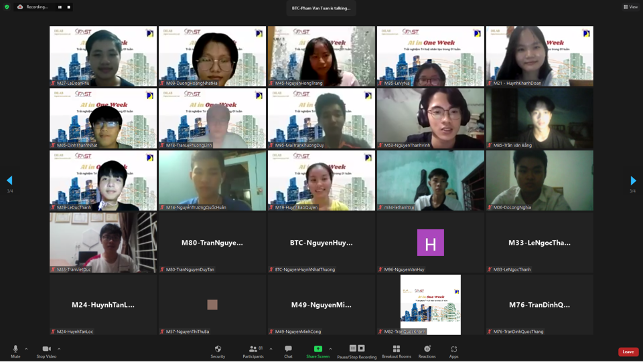
Task: Go to next gallery page with right arrow
Action: 633,180
